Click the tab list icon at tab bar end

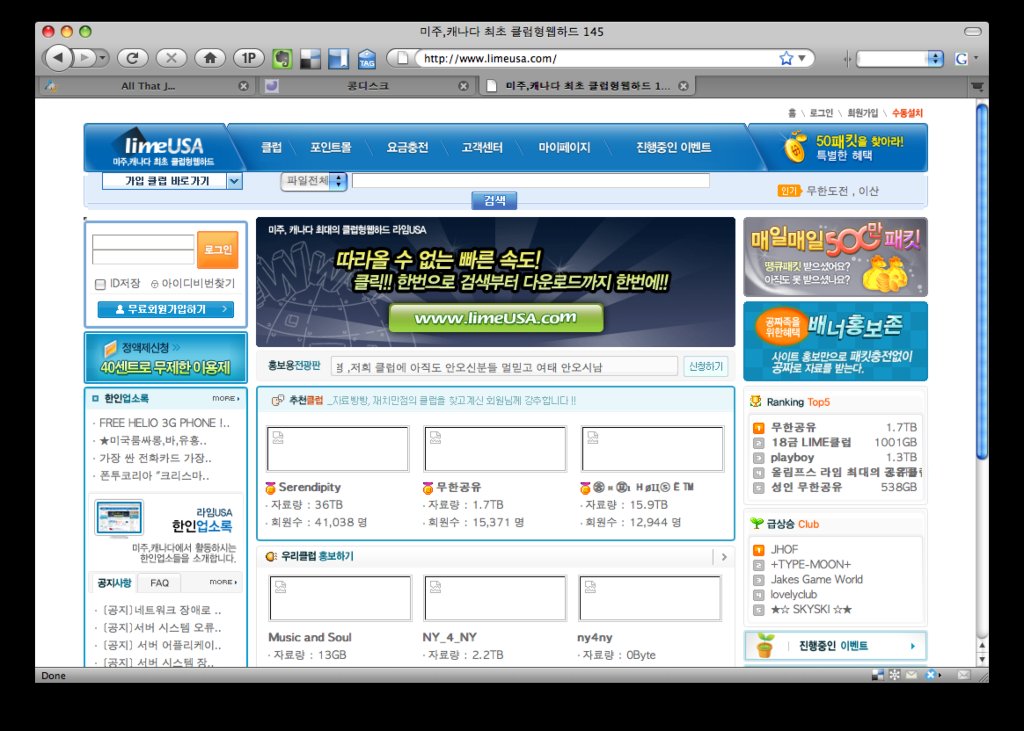click(976, 86)
